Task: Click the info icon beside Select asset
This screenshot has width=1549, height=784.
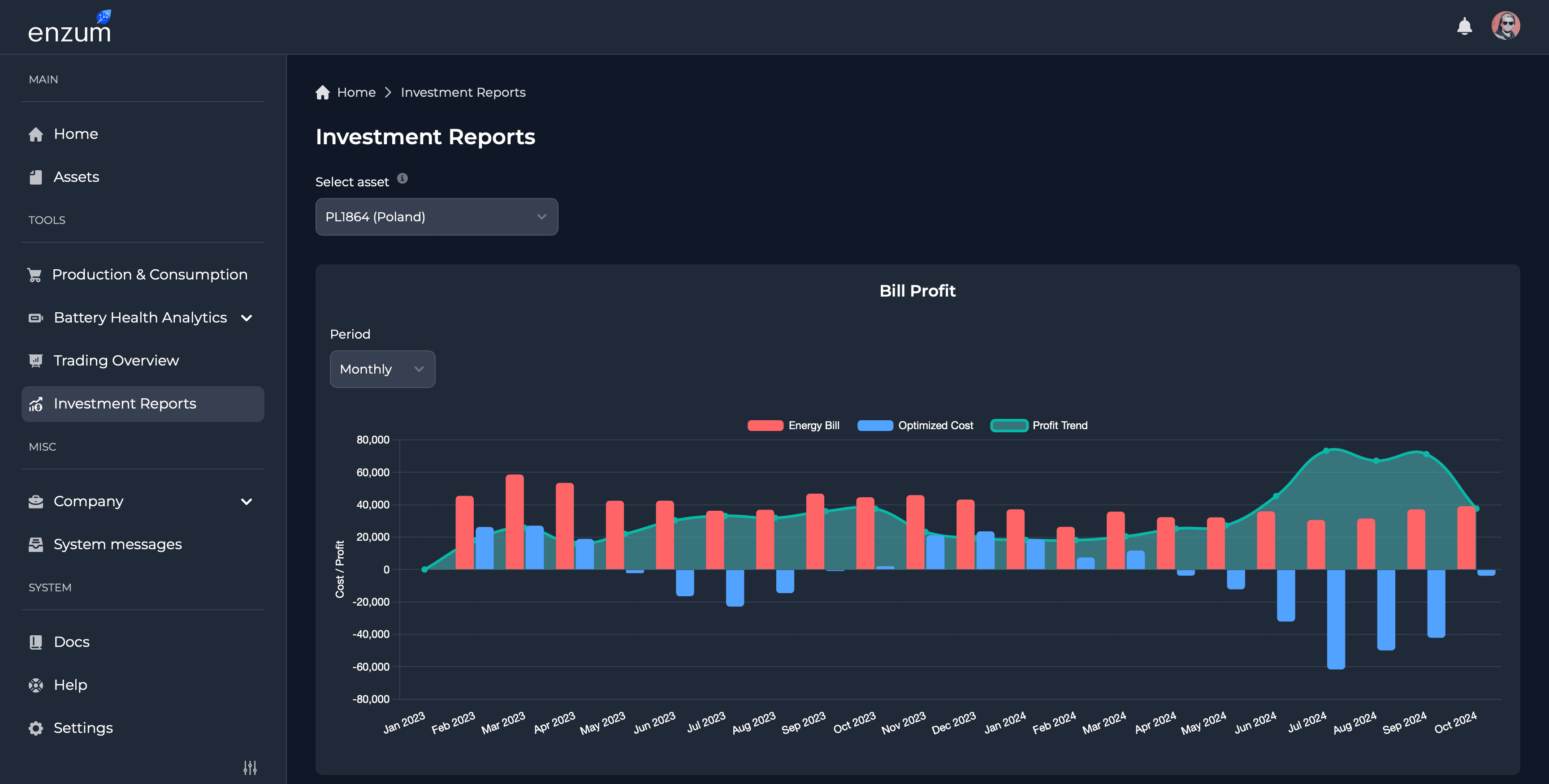Action: (402, 179)
